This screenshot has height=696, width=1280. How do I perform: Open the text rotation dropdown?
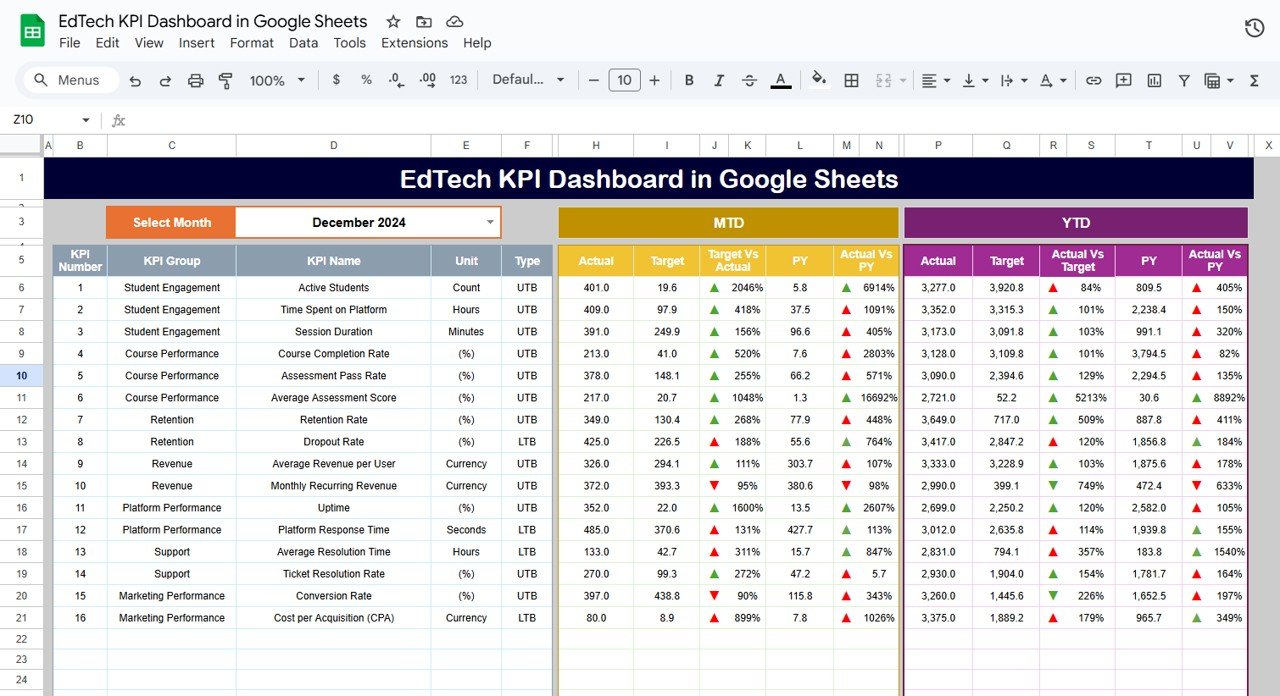(x=1053, y=80)
